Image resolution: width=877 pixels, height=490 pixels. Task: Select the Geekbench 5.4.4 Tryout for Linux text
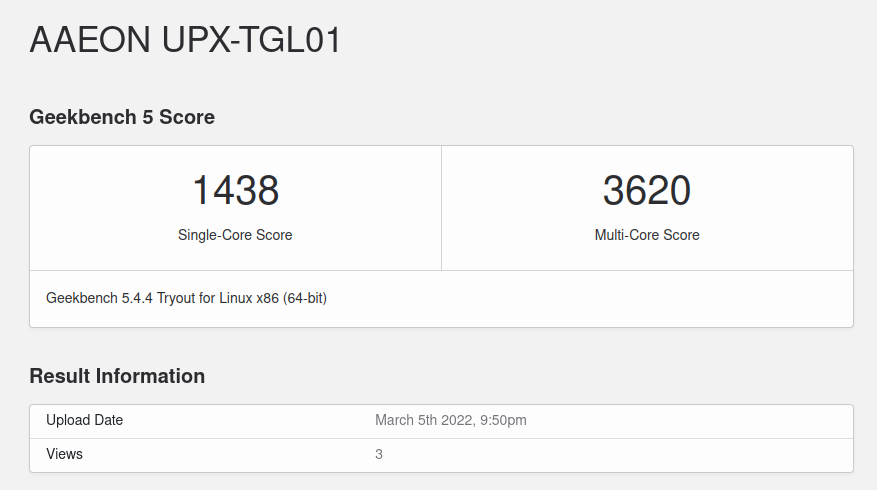click(186, 298)
